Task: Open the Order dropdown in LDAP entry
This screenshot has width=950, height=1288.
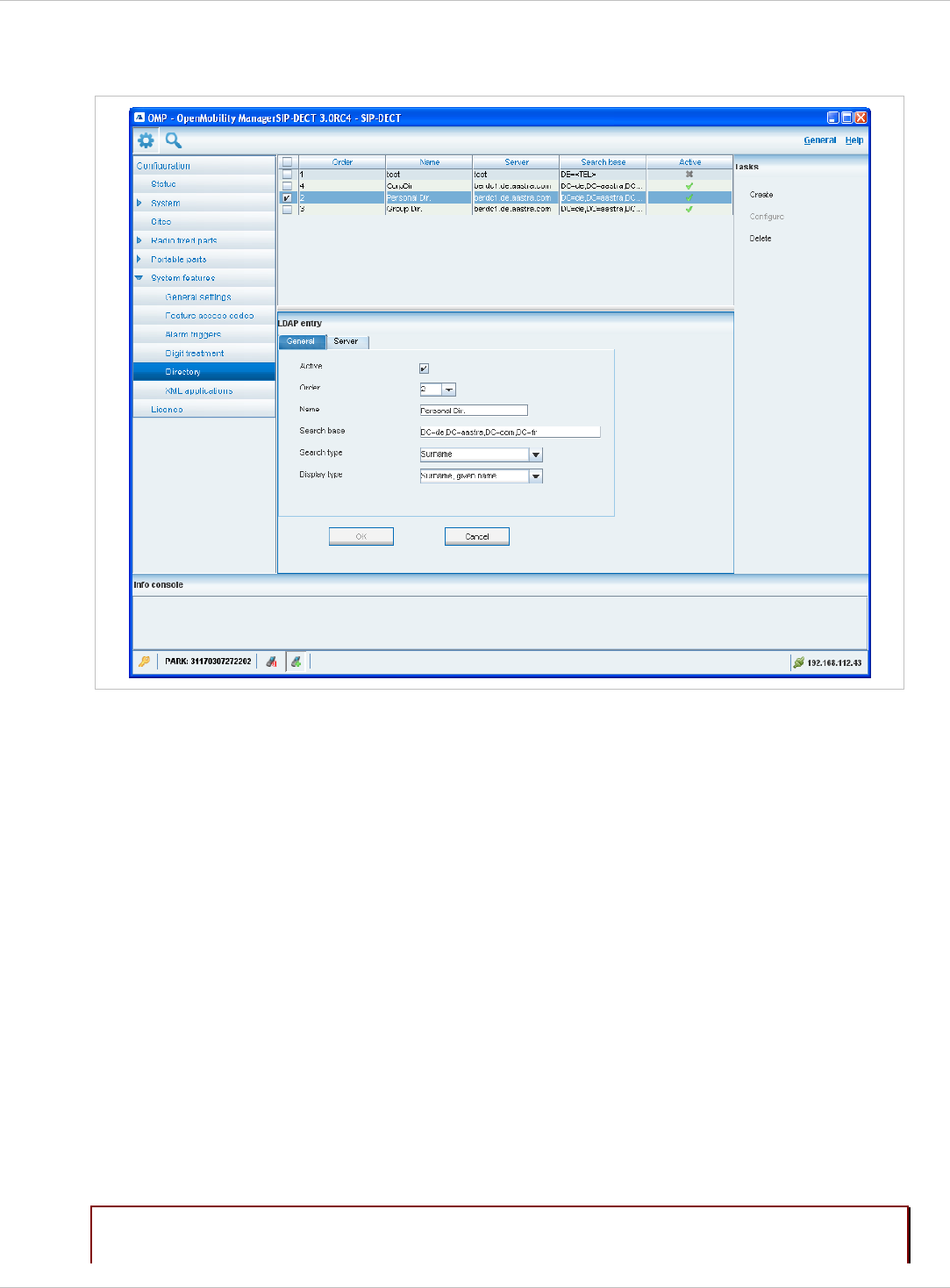Action: coord(449,390)
